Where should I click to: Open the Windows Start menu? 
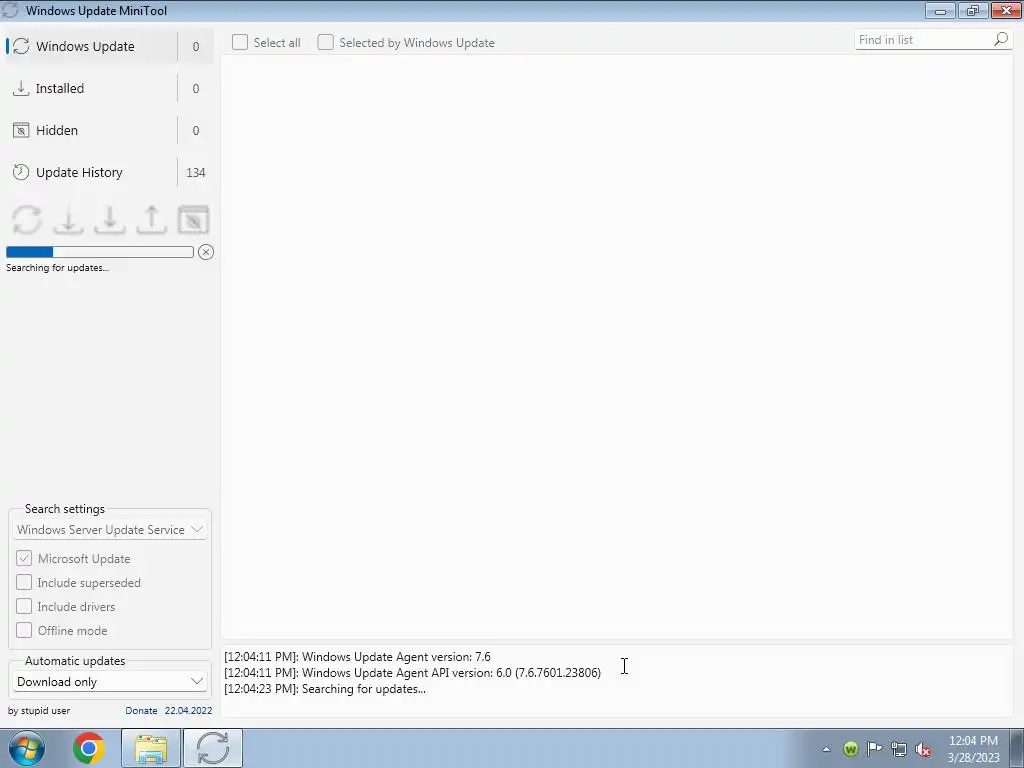click(x=27, y=748)
